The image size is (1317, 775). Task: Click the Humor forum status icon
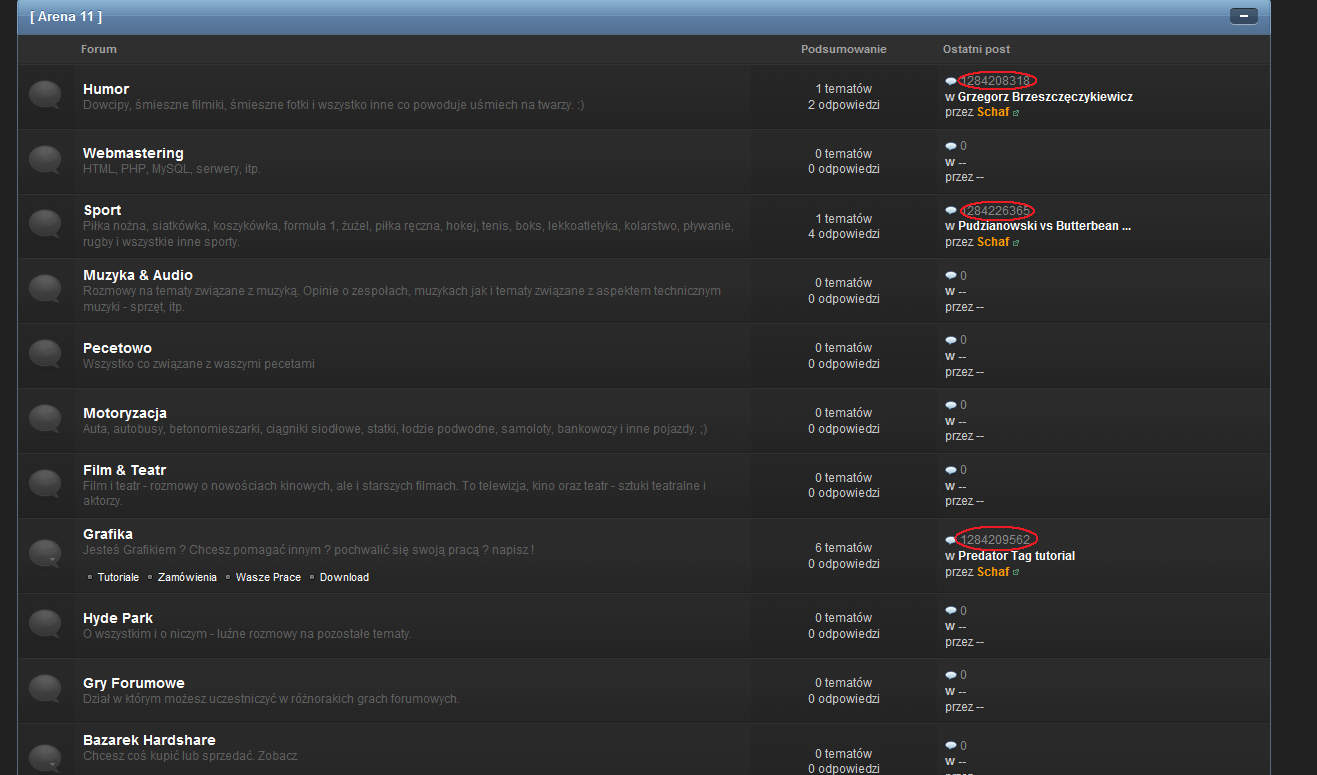point(45,95)
